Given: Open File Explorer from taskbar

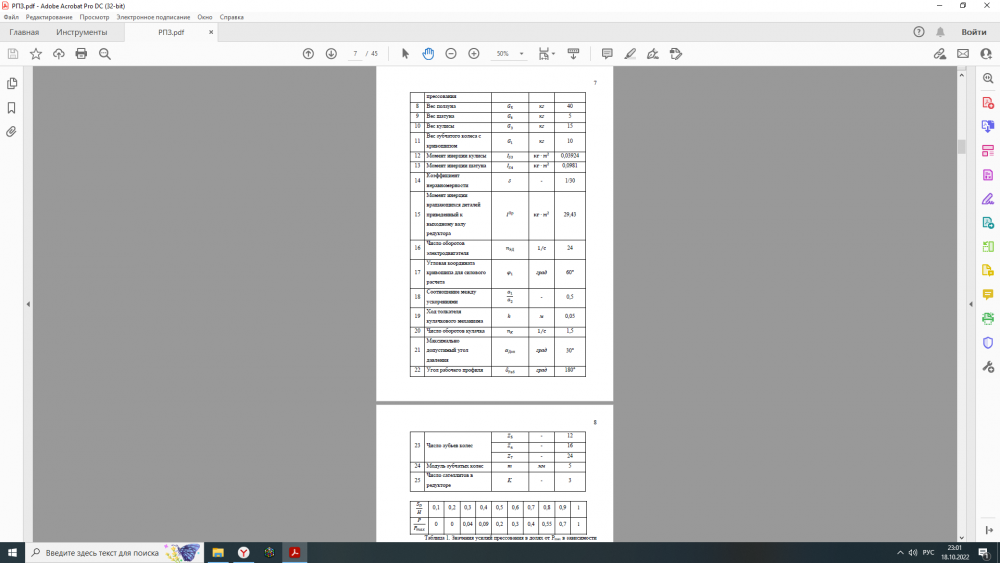Looking at the screenshot, I should [x=218, y=553].
